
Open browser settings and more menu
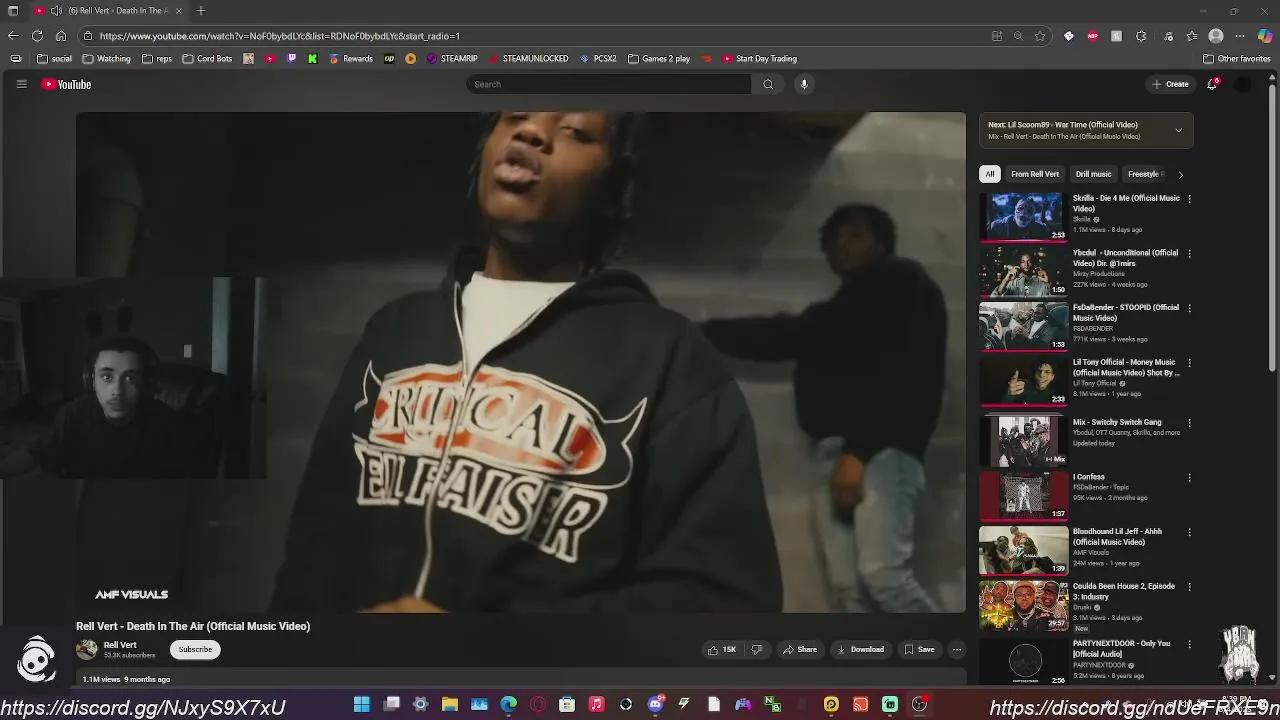pyautogui.click(x=1241, y=36)
